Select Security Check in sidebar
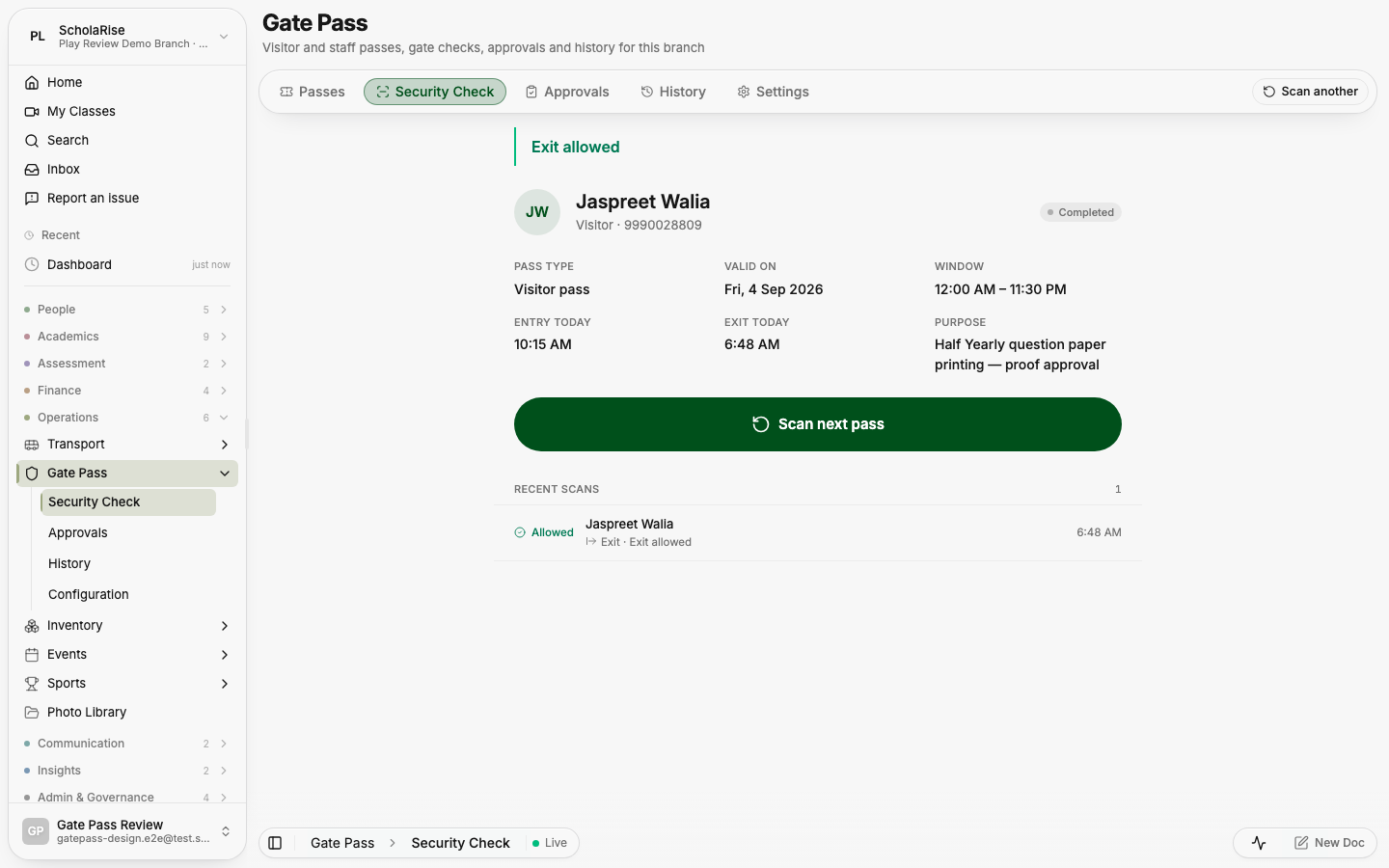Viewport: 1389px width, 868px height. tap(127, 502)
